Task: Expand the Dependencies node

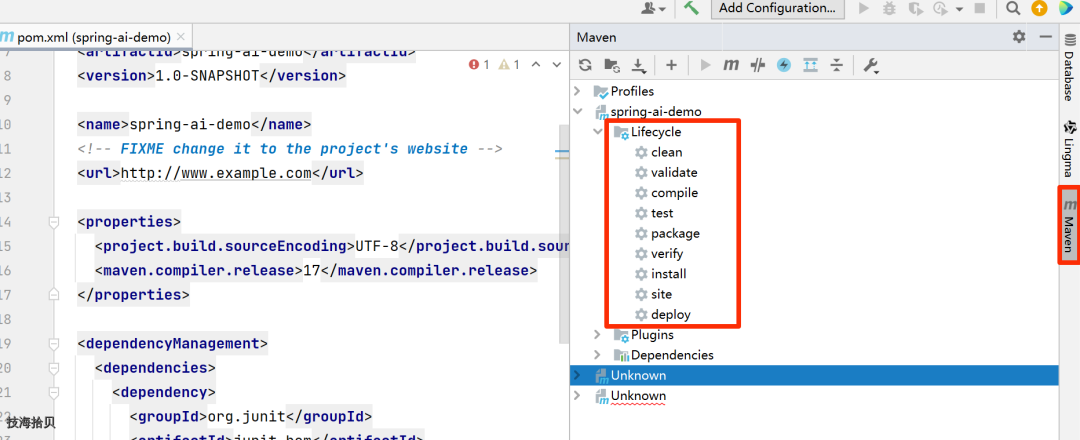Action: coord(598,355)
